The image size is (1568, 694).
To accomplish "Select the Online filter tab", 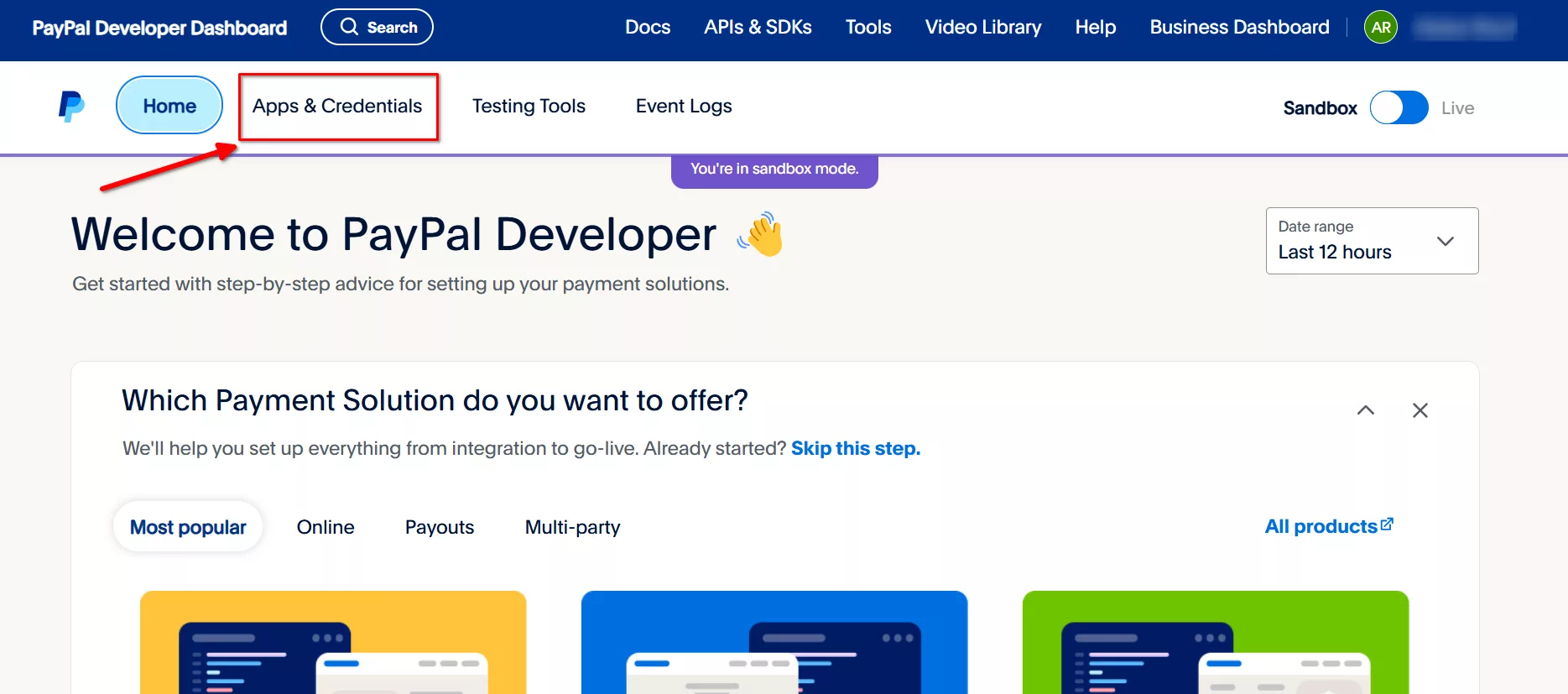I will coord(326,527).
